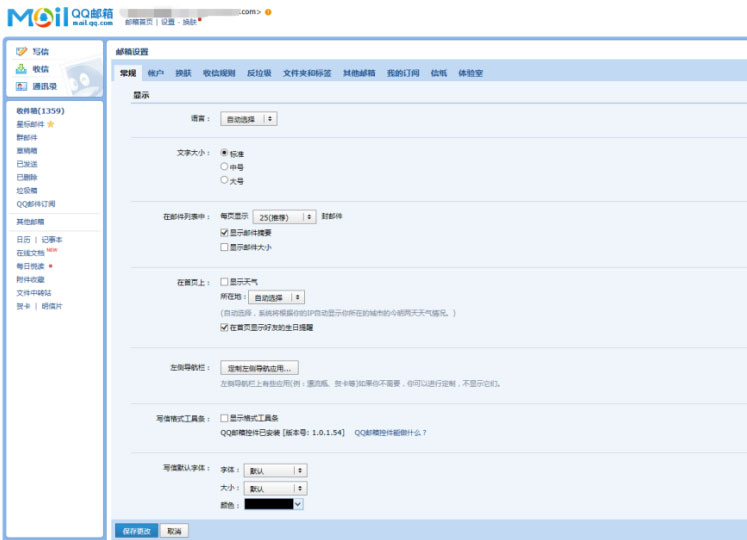Open the 字体 default font dropdown
The height and width of the screenshot is (540, 747).
pyautogui.click(x=275, y=470)
